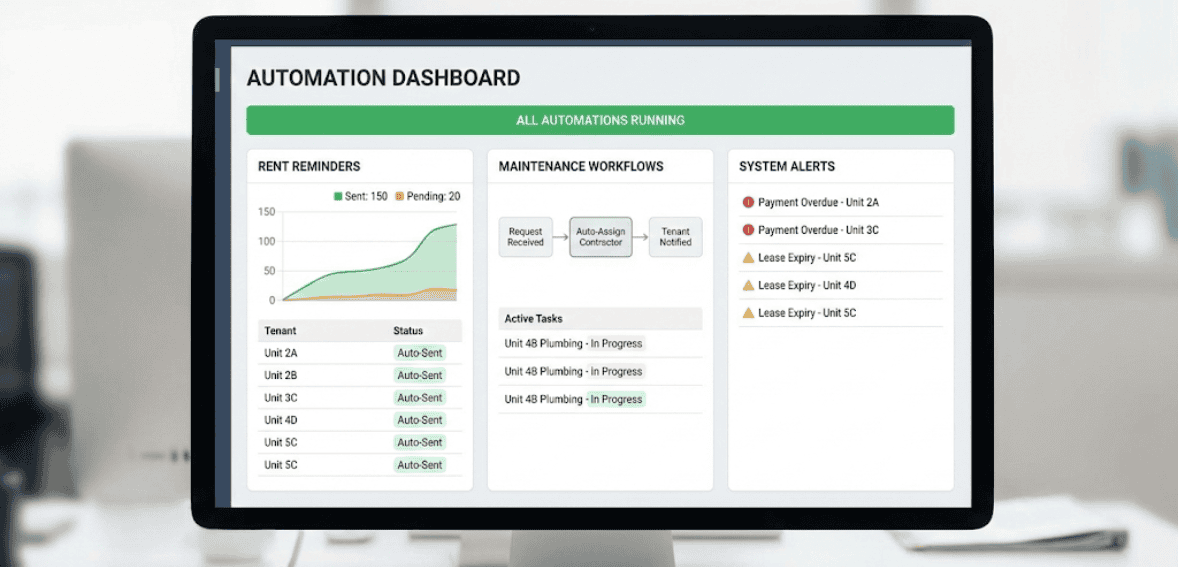
Task: Click the red alert icon for Payment Overdue Unit 3C
Action: 748,230
